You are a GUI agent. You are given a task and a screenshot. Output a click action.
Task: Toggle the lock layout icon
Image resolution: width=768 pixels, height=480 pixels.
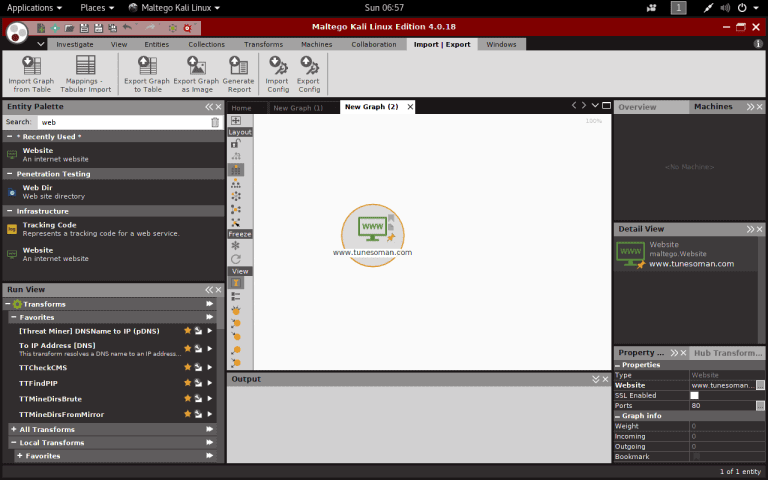coord(236,144)
